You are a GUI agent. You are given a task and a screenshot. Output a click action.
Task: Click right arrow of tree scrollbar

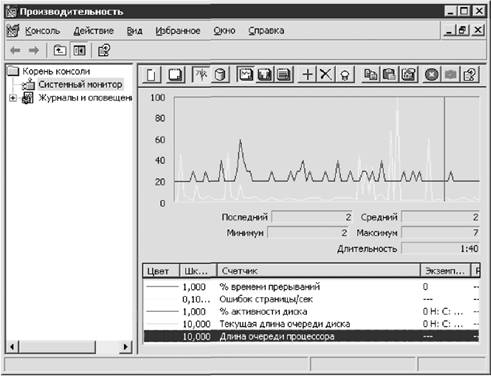click(x=125, y=347)
